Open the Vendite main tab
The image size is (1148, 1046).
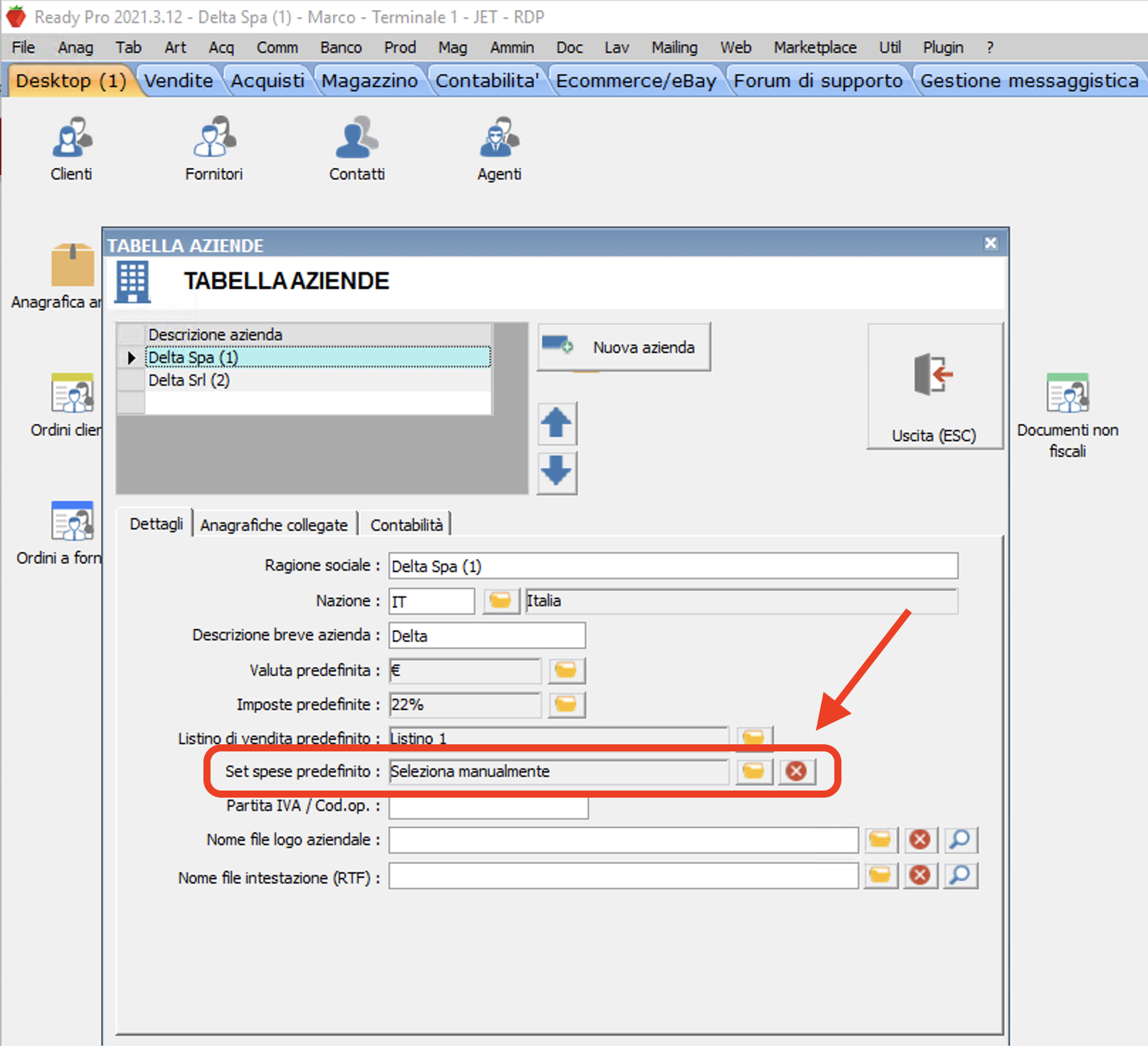(x=179, y=81)
